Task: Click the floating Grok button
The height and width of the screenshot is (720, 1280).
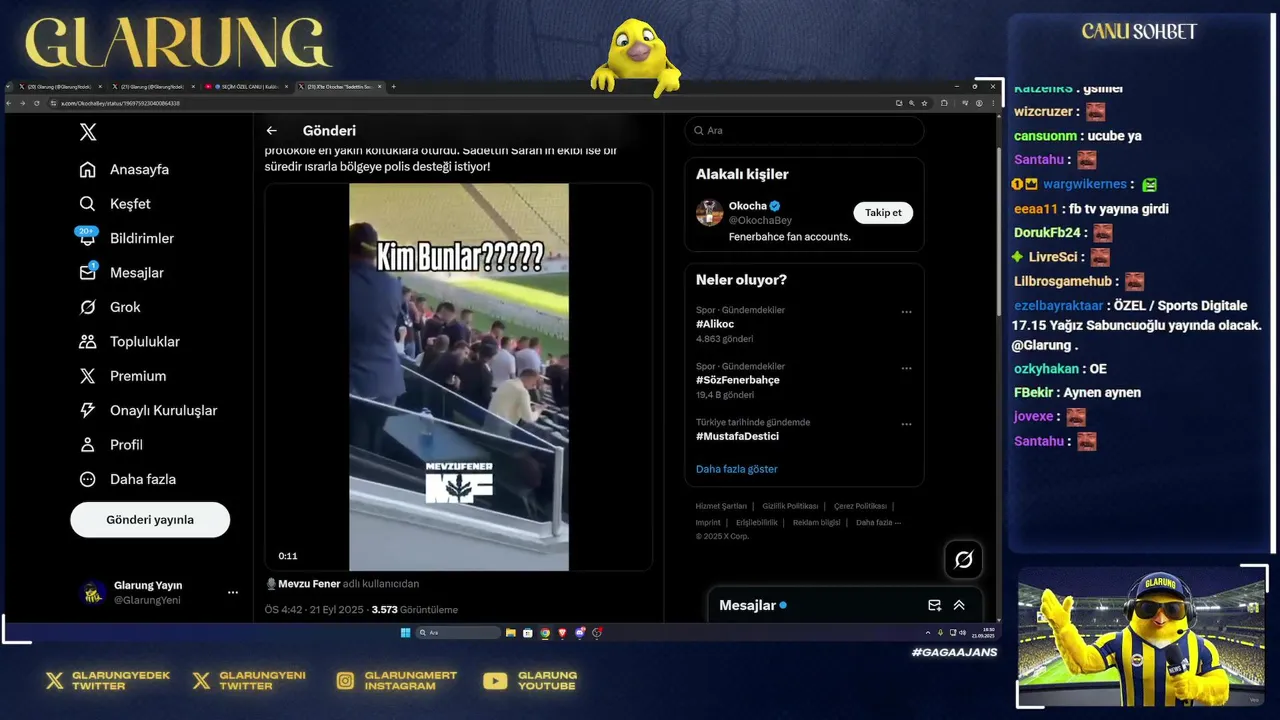Action: [x=963, y=560]
